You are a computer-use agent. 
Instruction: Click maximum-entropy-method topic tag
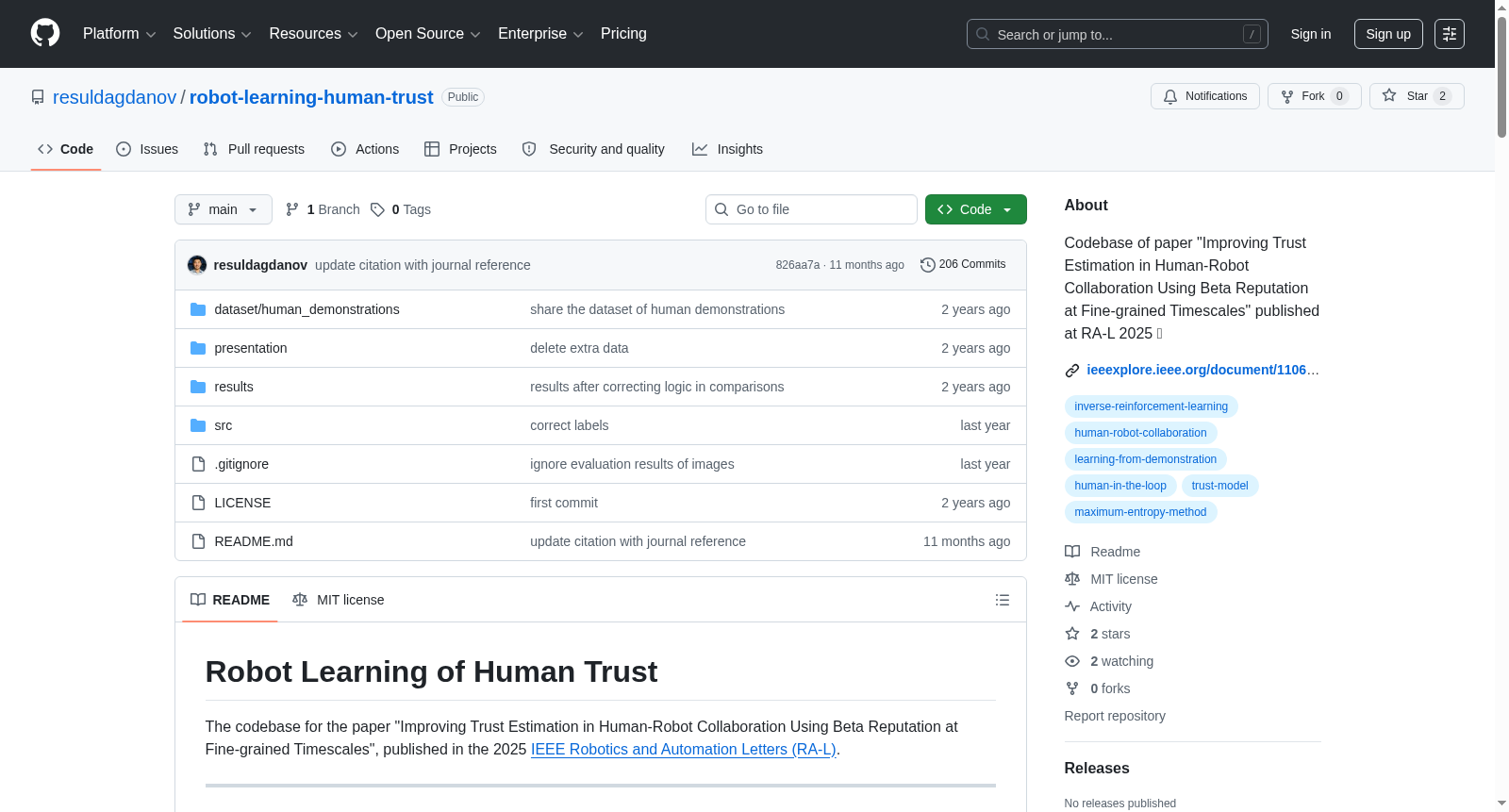click(x=1140, y=512)
